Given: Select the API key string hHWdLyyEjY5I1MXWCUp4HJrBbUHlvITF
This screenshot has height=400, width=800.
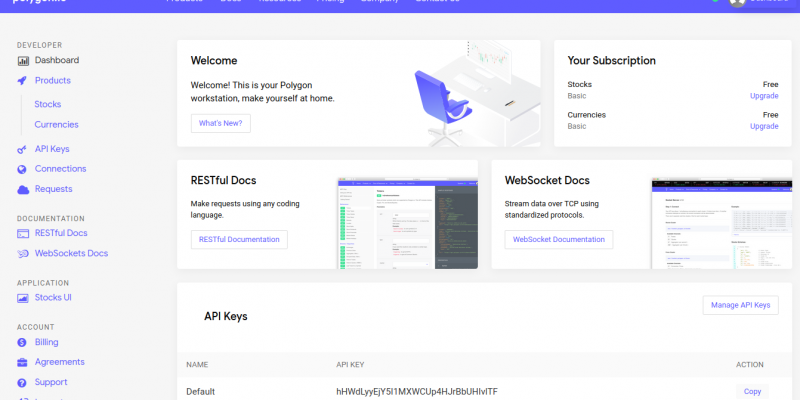Looking at the screenshot, I should click(x=417, y=392).
